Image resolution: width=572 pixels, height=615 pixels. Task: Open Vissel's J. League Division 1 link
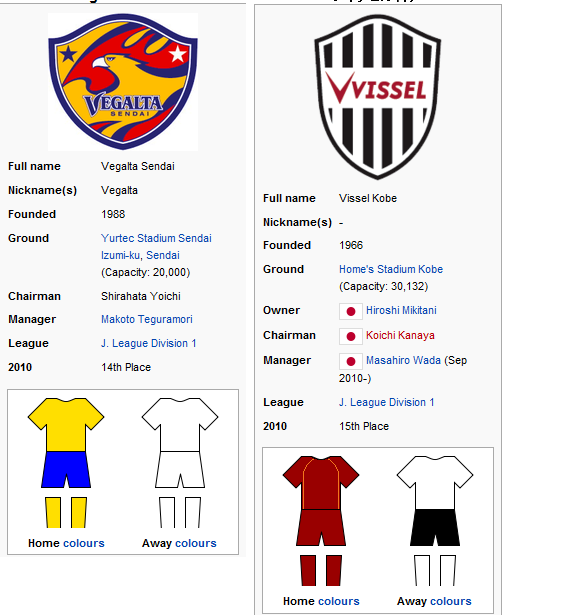tap(387, 402)
